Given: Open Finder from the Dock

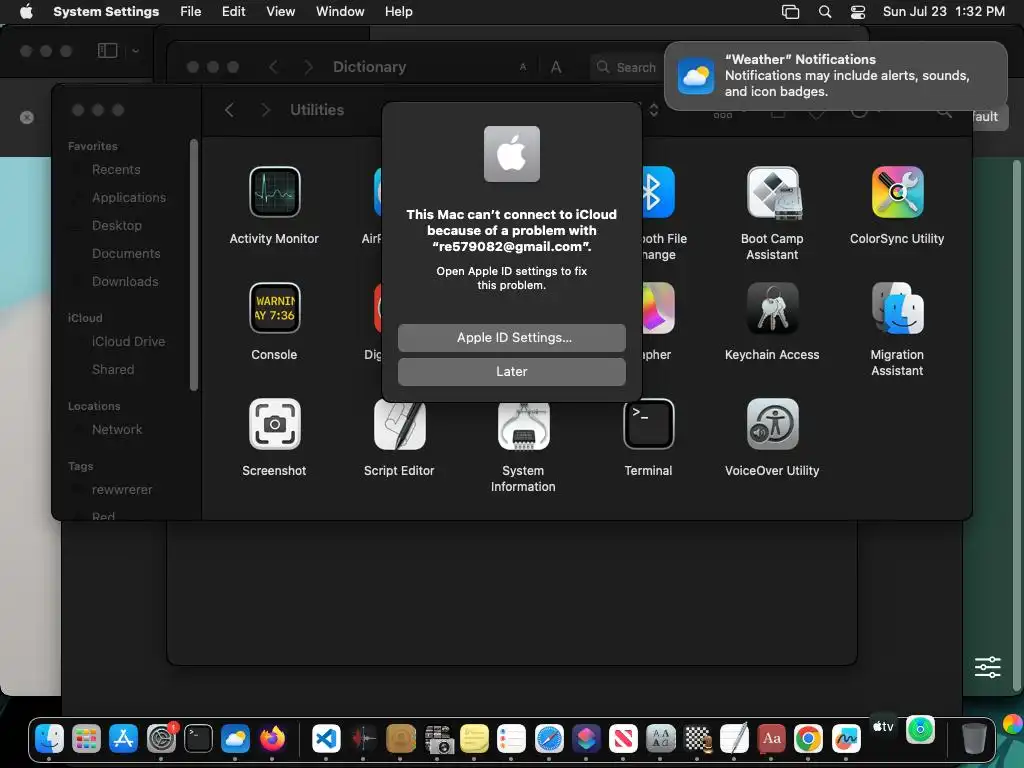Looking at the screenshot, I should point(50,739).
